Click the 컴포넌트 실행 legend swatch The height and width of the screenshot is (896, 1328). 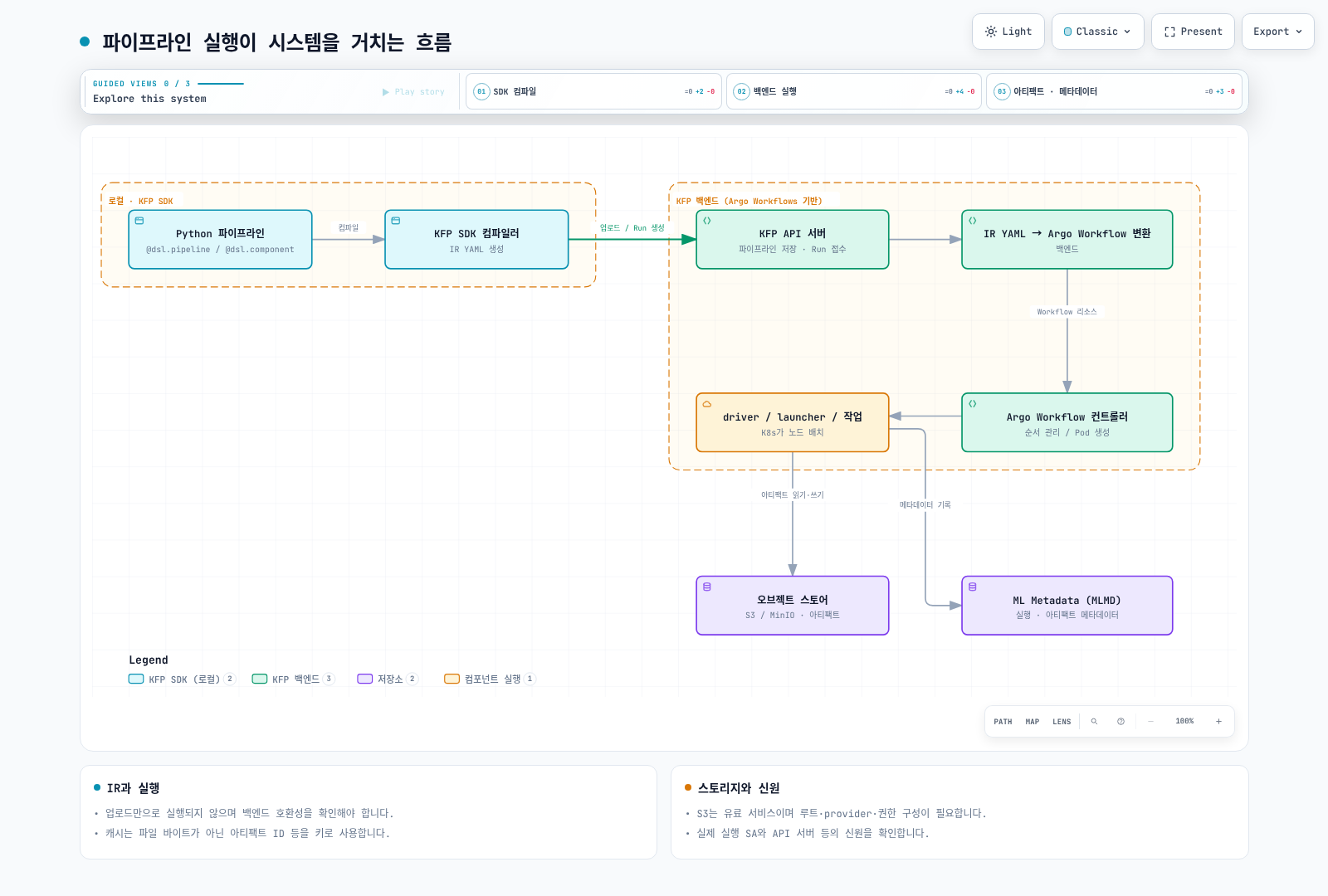[x=452, y=679]
